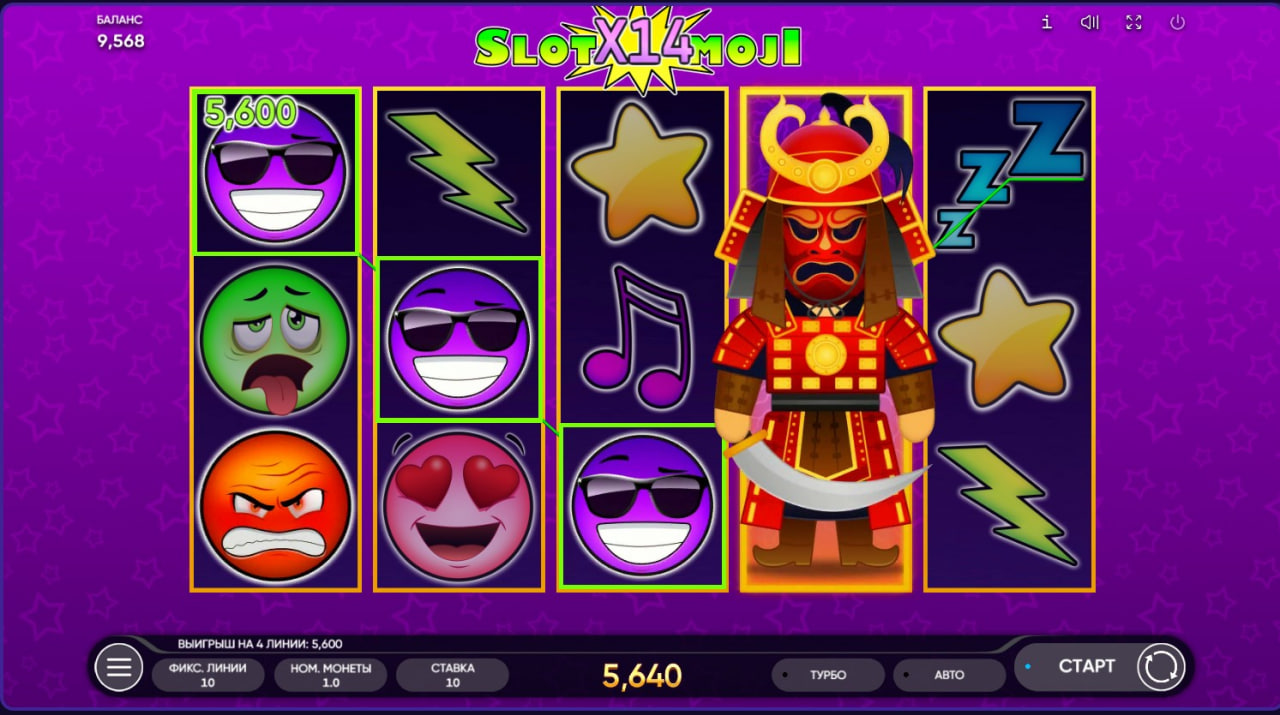Open Фикс. линии selector
Image resolution: width=1280 pixels, height=715 pixels.
(208, 675)
